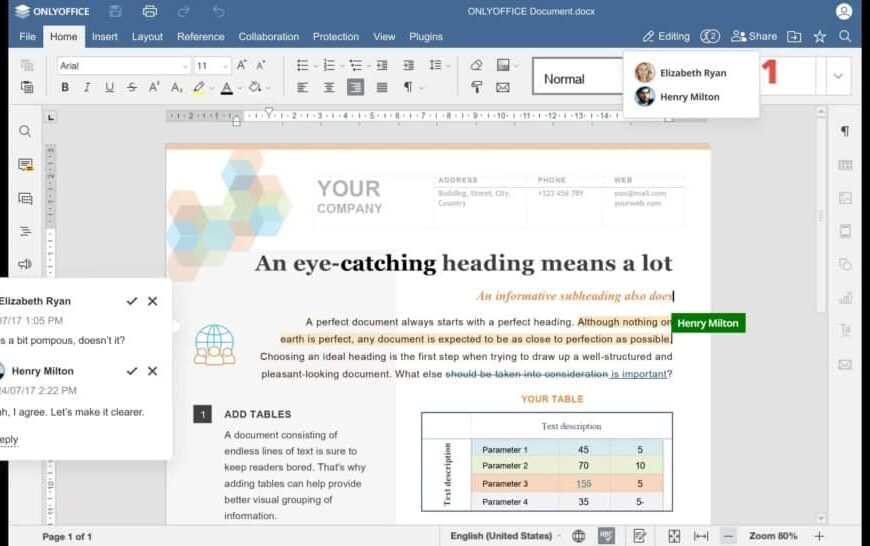Delete Henry Milton's reply X

tap(152, 371)
